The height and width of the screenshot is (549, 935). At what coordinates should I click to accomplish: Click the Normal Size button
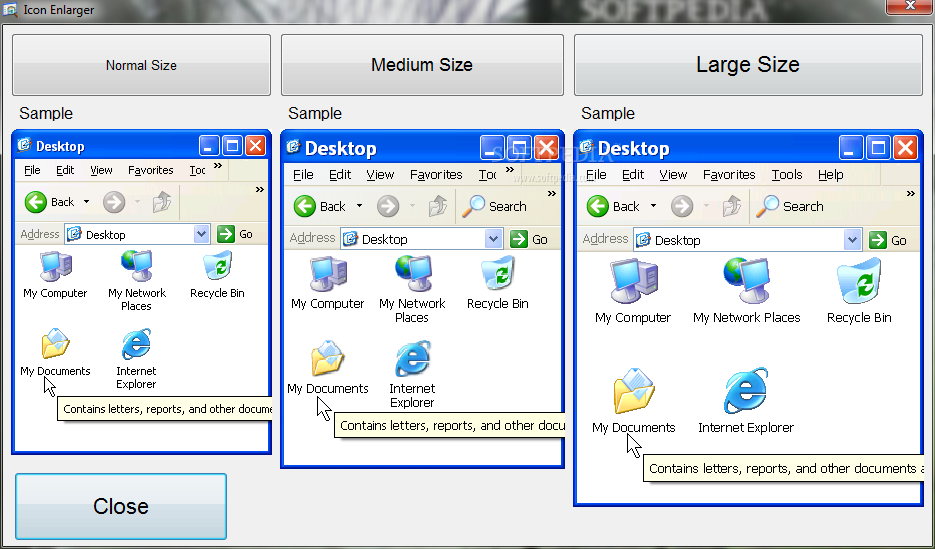(x=141, y=65)
